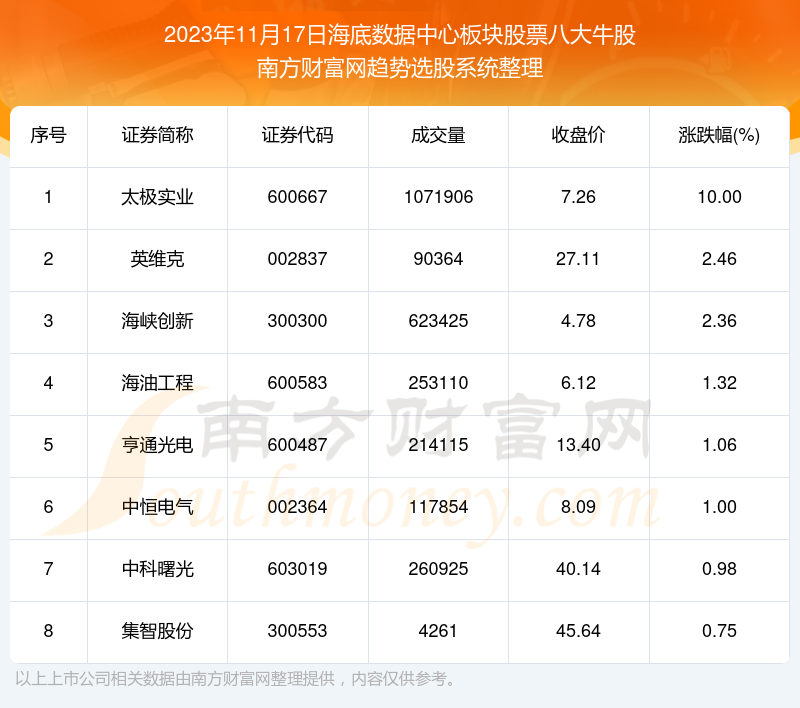The height and width of the screenshot is (708, 800).
Task: Click change percentage 1.06
Action: tap(719, 445)
